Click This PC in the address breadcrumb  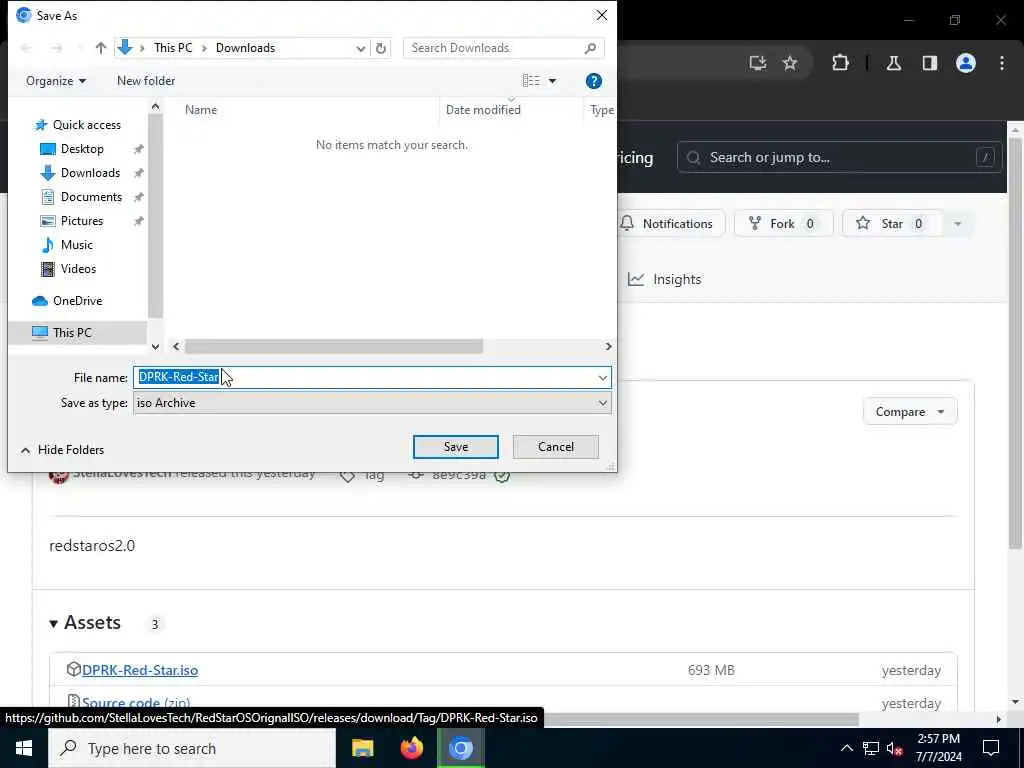point(173,48)
